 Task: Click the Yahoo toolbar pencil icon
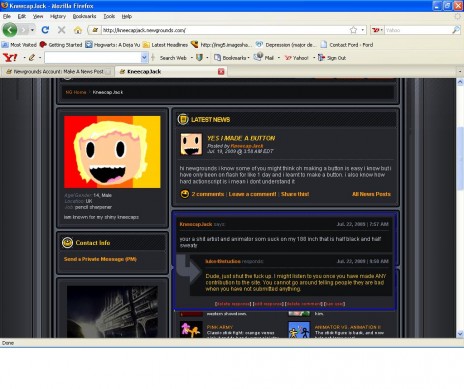(x=32, y=58)
